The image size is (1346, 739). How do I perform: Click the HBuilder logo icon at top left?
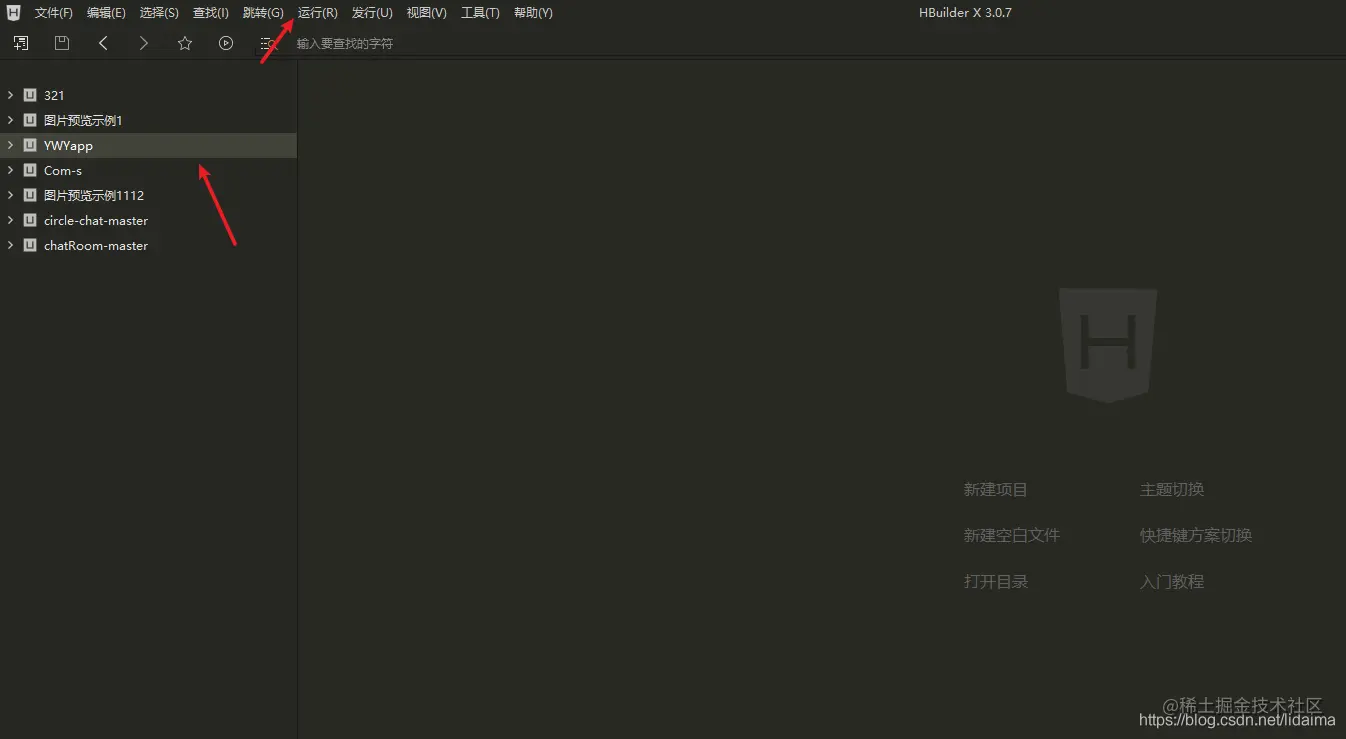(13, 12)
